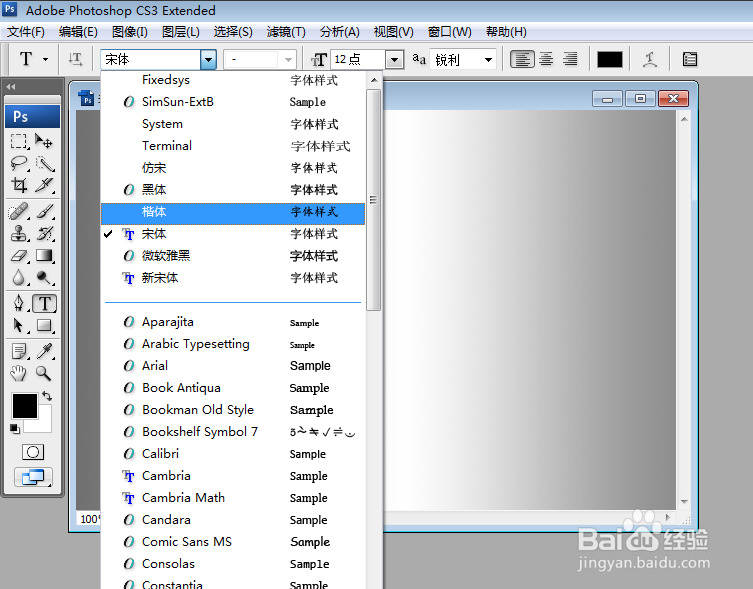The height and width of the screenshot is (589, 753).
Task: Toggle text orientation button
Action: click(x=75, y=60)
